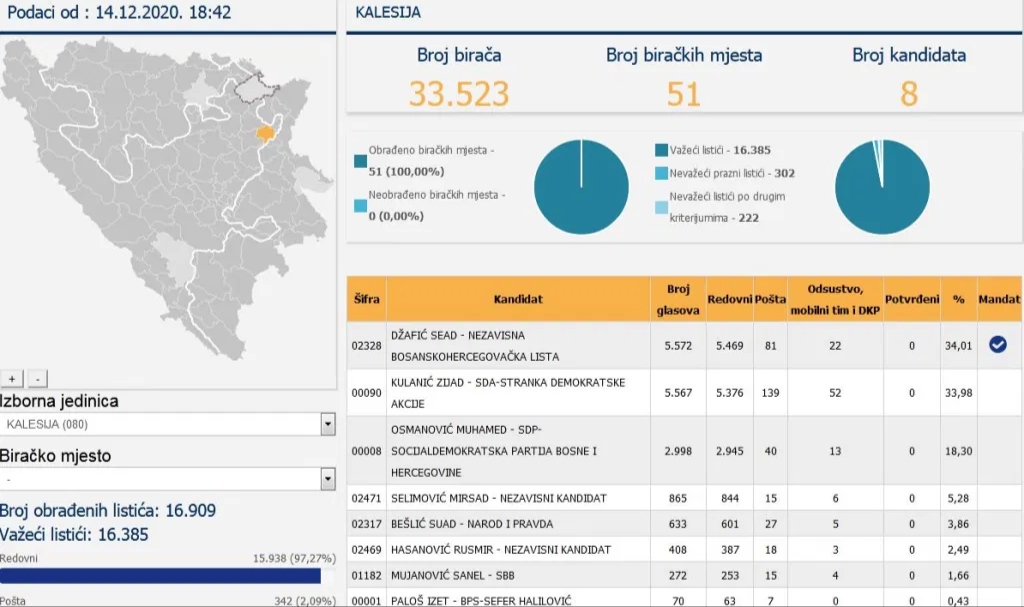Click the highlighted orange Kalesija region on map
Viewport: 1024px width, 607px height.
point(266,133)
